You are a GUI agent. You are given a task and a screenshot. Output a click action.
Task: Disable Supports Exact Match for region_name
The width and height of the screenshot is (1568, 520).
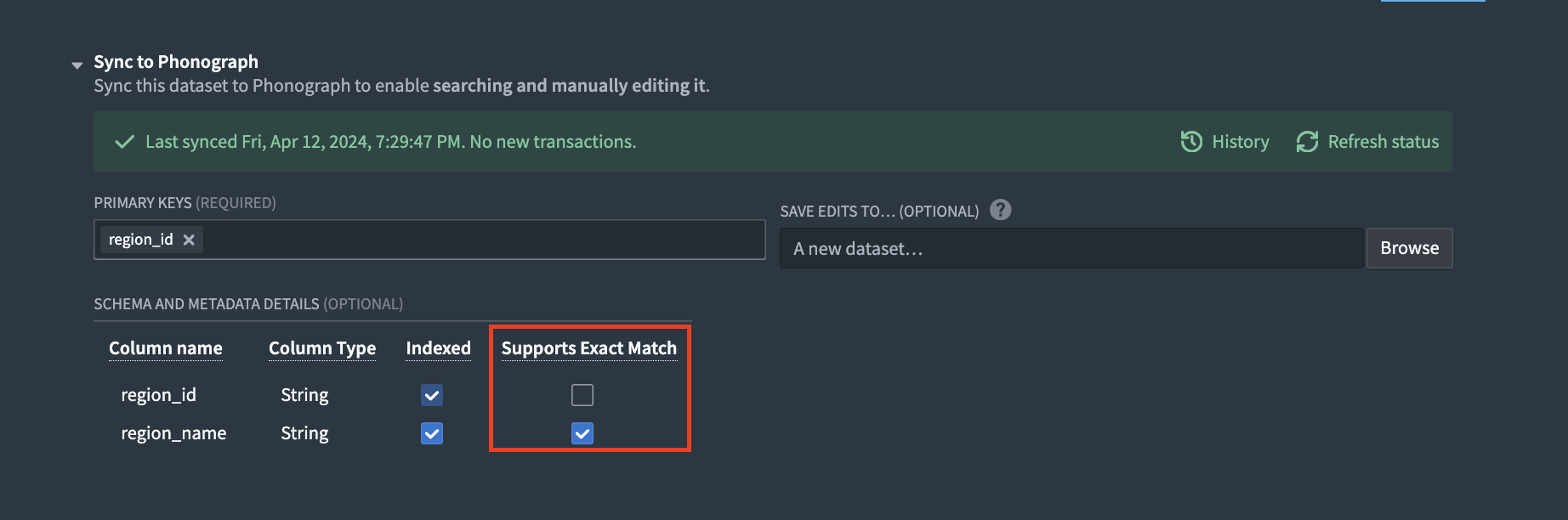pyautogui.click(x=582, y=433)
